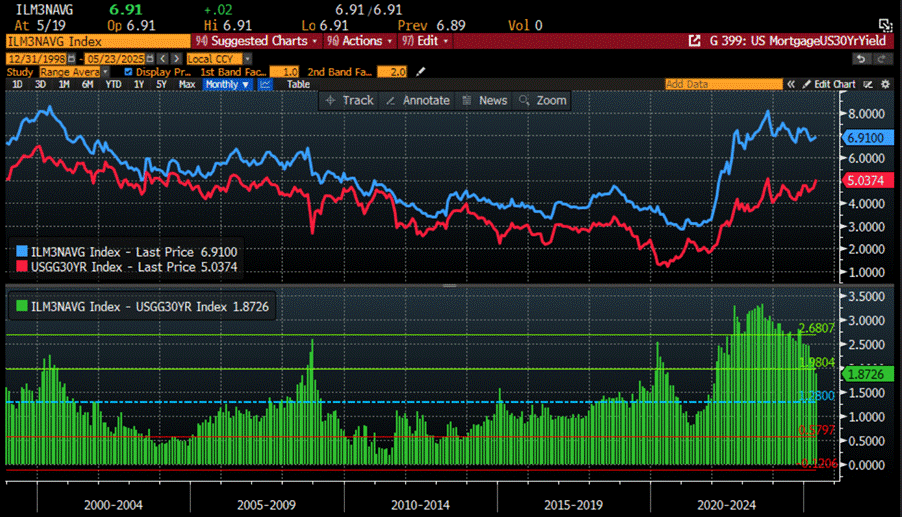Open the Actions dropdown menu
Viewport: 902px width, 517px height.
[x=359, y=41]
